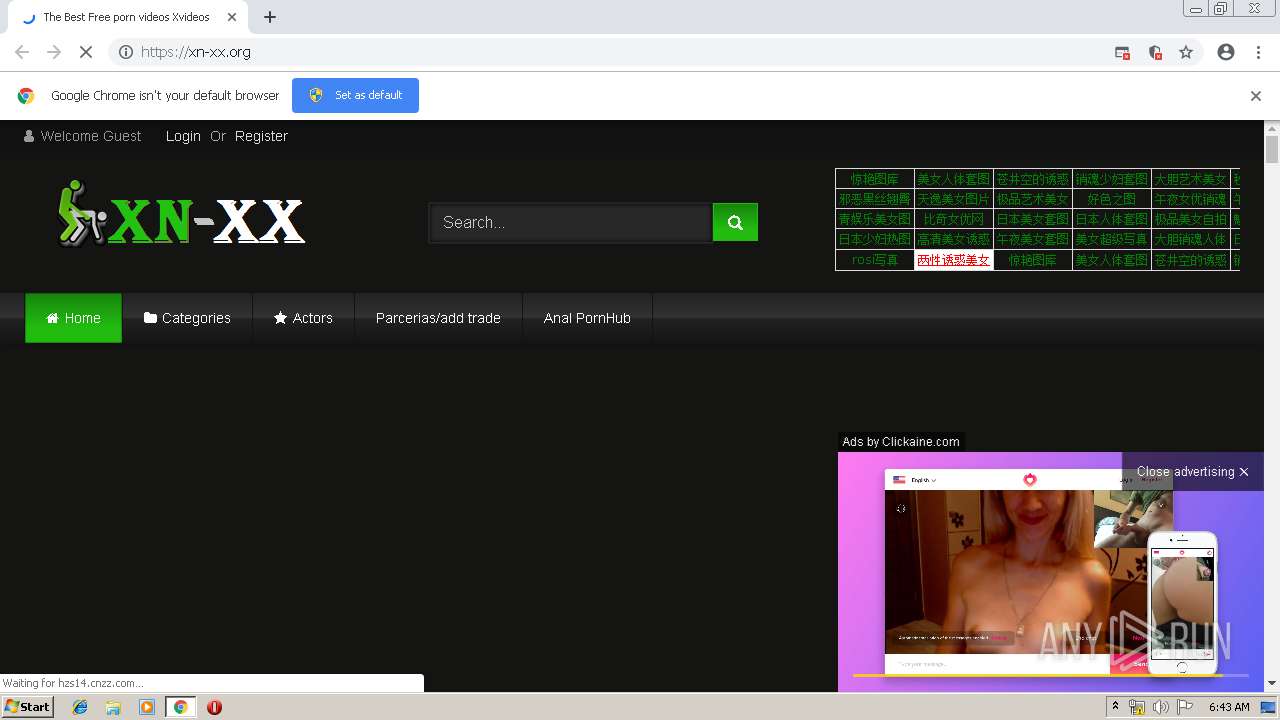The image size is (1280, 720).
Task: Click the Close advertising button
Action: pos(1192,471)
